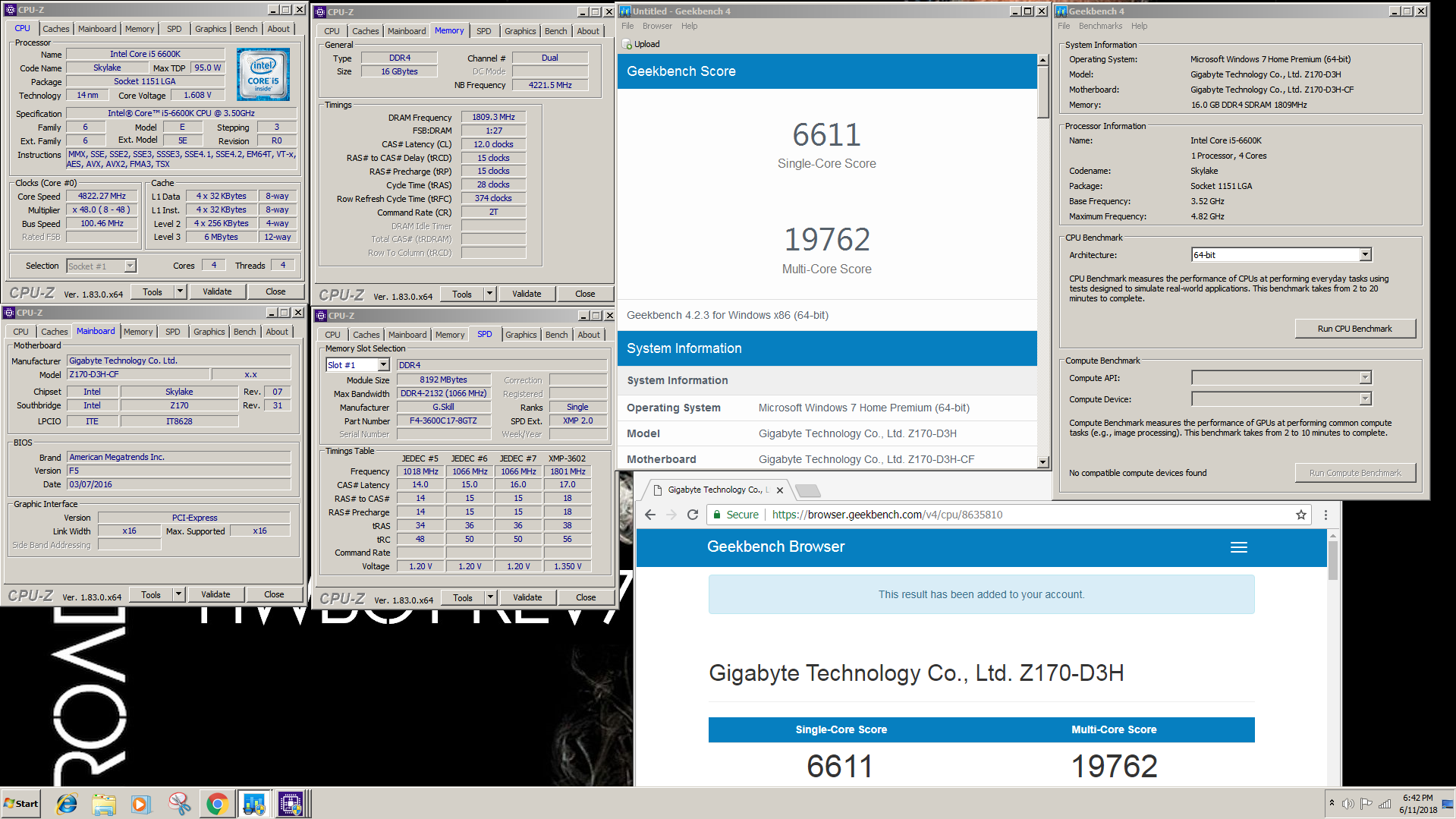1456x819 pixels.
Task: Click Run CPU Benchmark button
Action: [x=1354, y=329]
